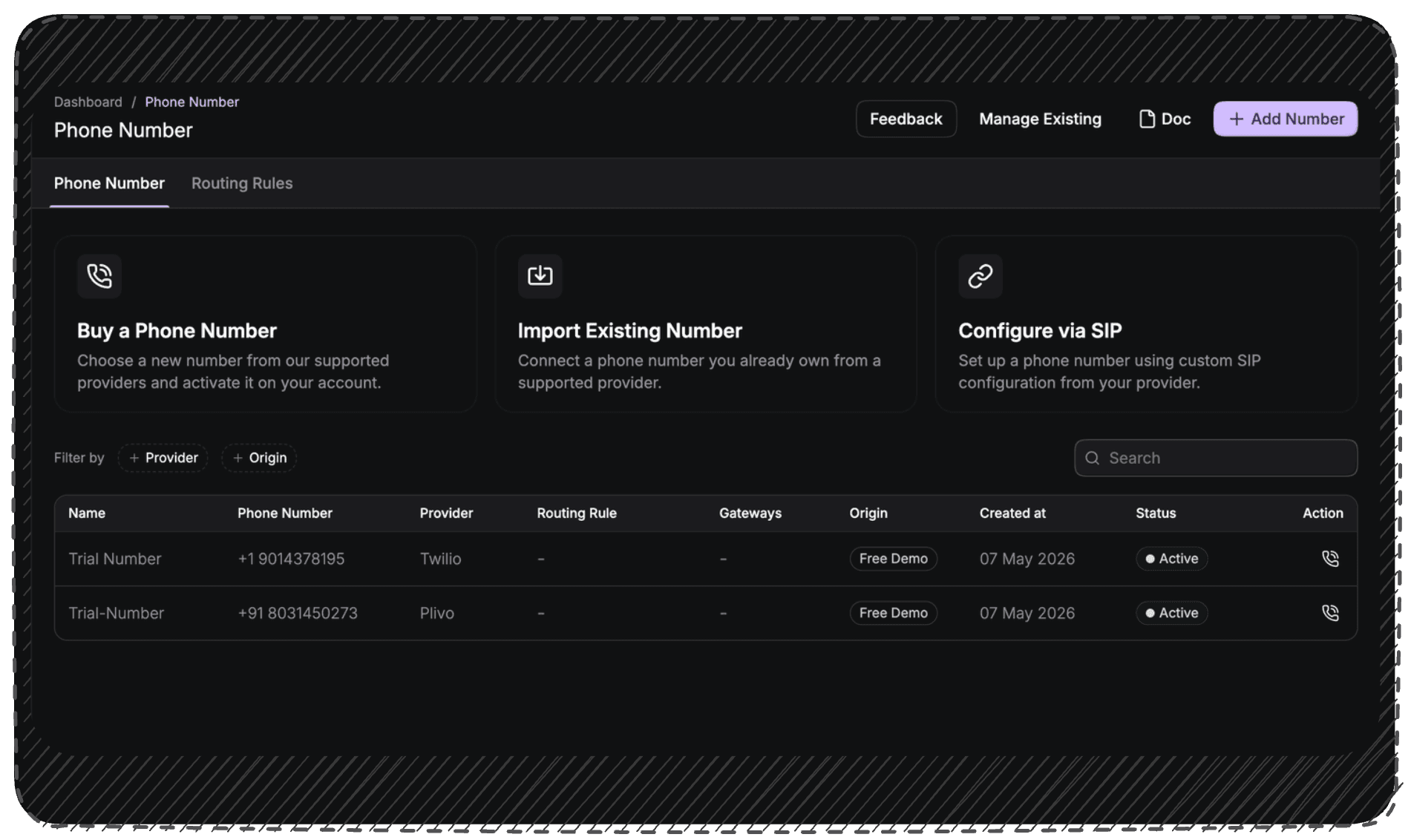This screenshot has width=1411, height=840.
Task: Call from the Trial Number row's phone icon
Action: 1330,559
